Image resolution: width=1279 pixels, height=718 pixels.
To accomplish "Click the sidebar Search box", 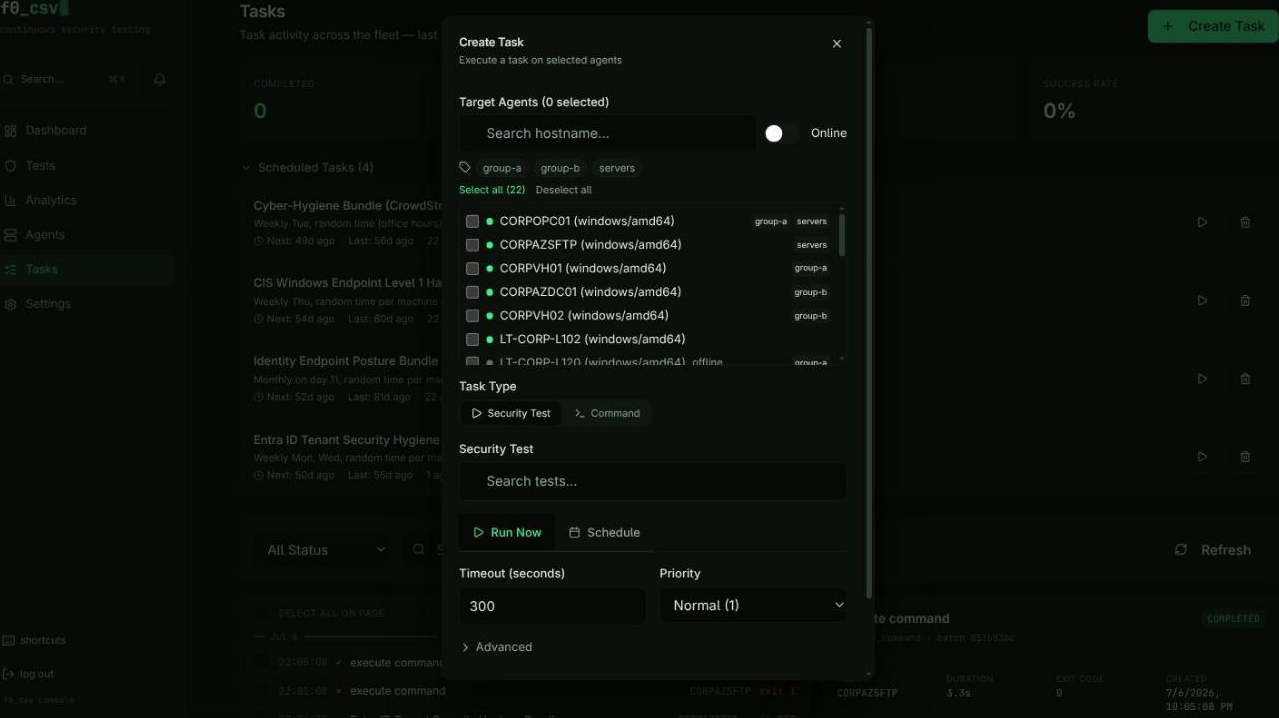I will pos(68,79).
